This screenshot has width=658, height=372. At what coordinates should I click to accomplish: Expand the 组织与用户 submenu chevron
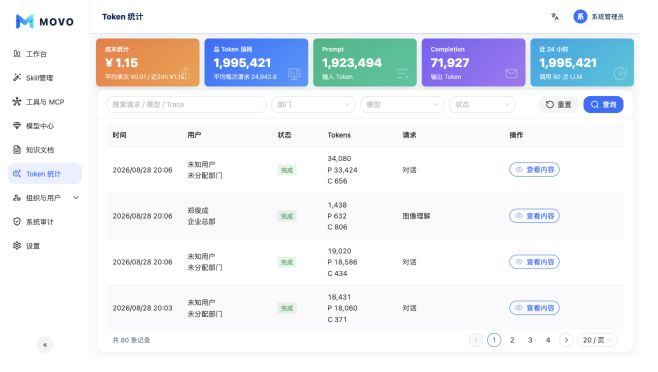(x=76, y=197)
